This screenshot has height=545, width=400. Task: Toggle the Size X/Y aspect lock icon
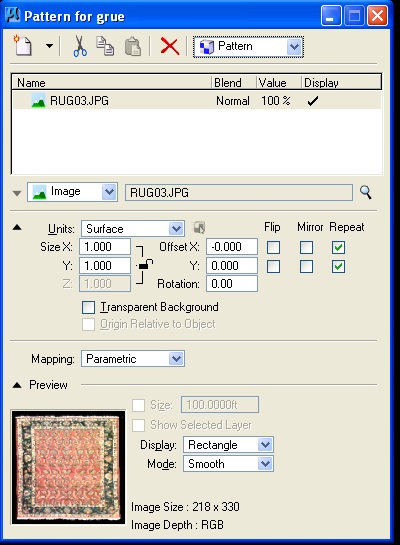pyautogui.click(x=145, y=266)
